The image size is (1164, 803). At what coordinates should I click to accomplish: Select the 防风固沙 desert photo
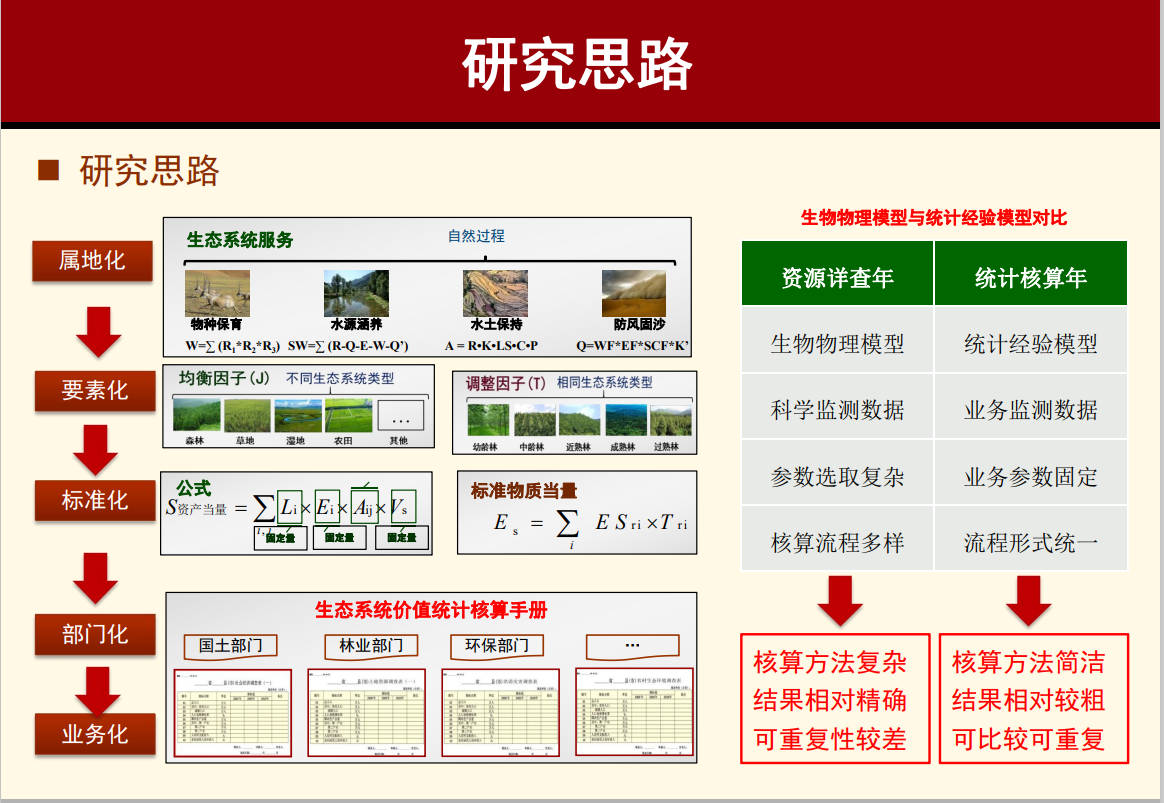[x=633, y=293]
